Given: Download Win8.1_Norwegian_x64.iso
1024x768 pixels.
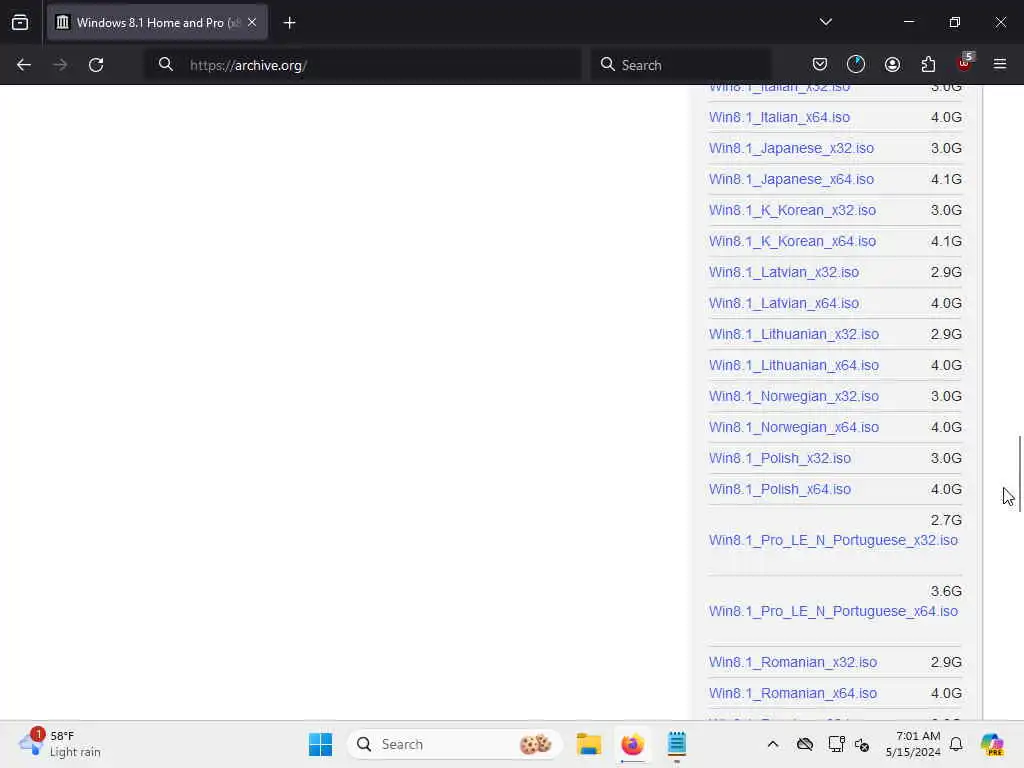Looking at the screenshot, I should (793, 428).
